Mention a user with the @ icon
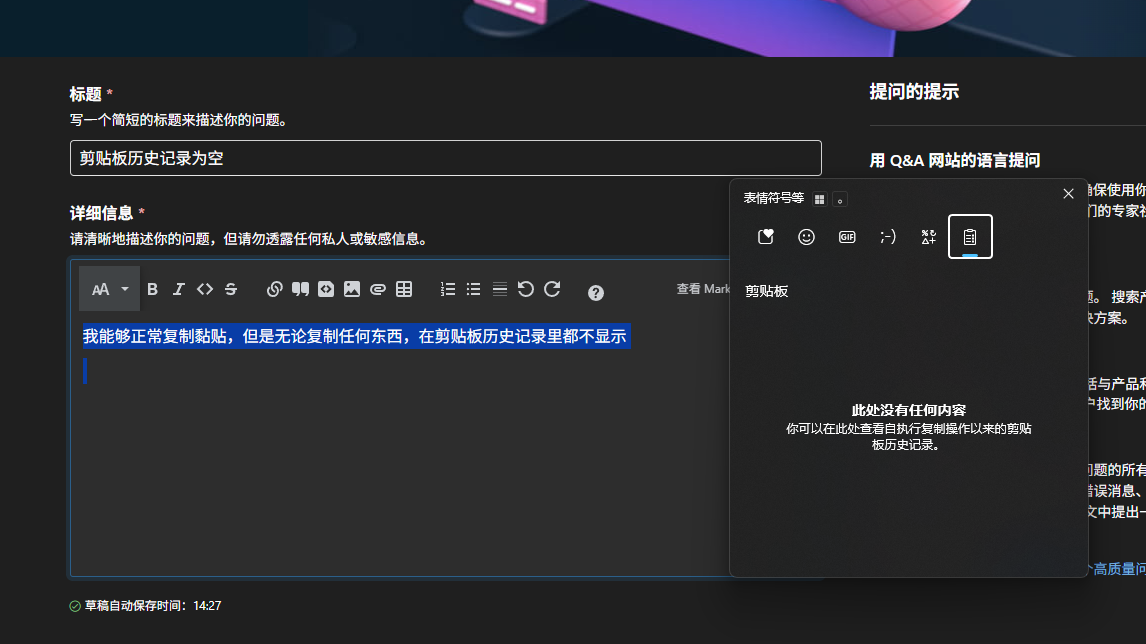The height and width of the screenshot is (644, 1146). (x=378, y=289)
